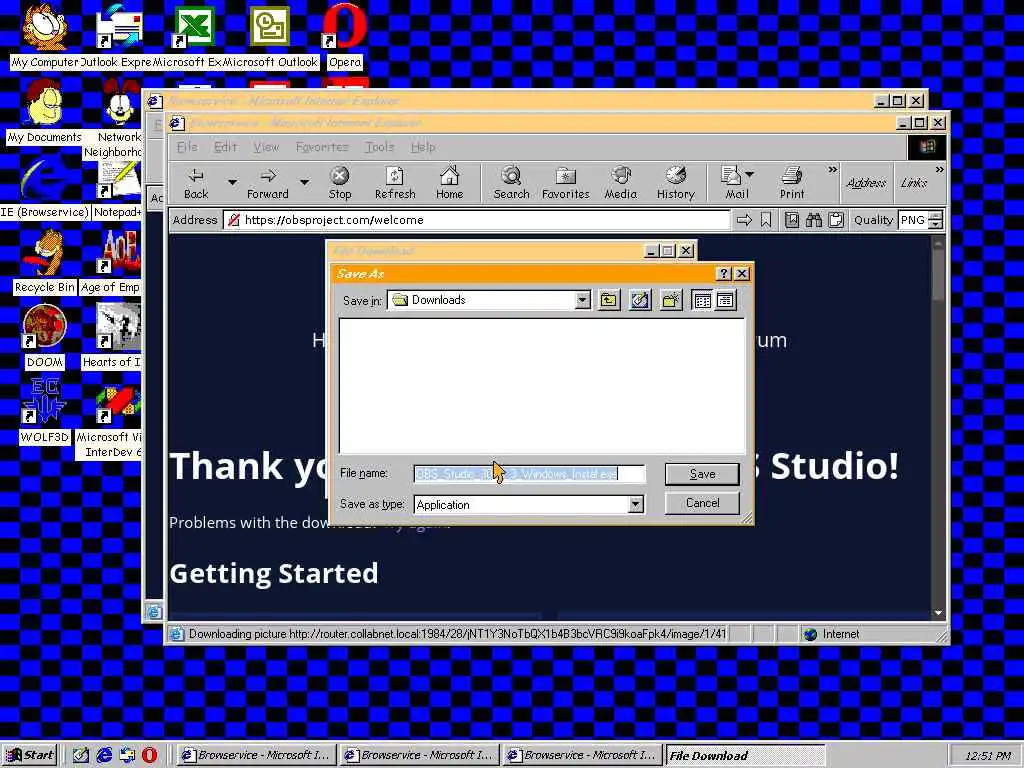Open the History toolbar button
Image resolution: width=1024 pixels, height=768 pixels.
(675, 183)
